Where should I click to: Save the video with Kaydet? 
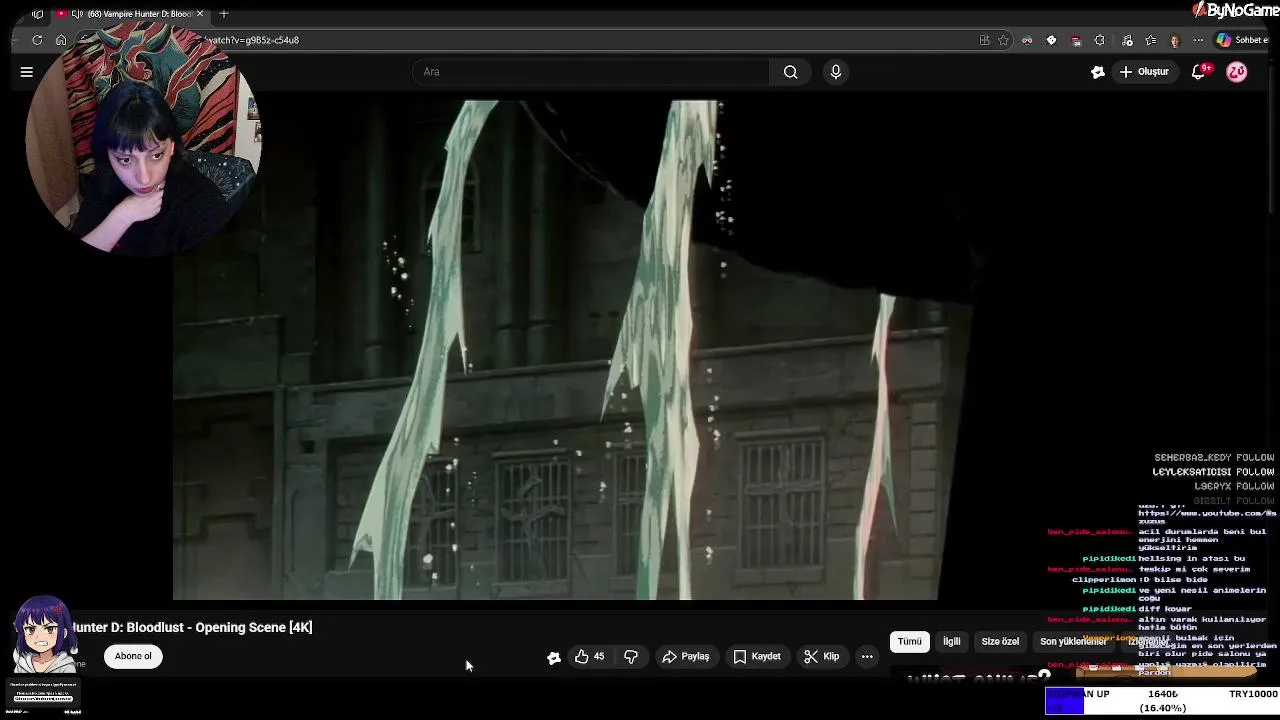pyautogui.click(x=757, y=656)
